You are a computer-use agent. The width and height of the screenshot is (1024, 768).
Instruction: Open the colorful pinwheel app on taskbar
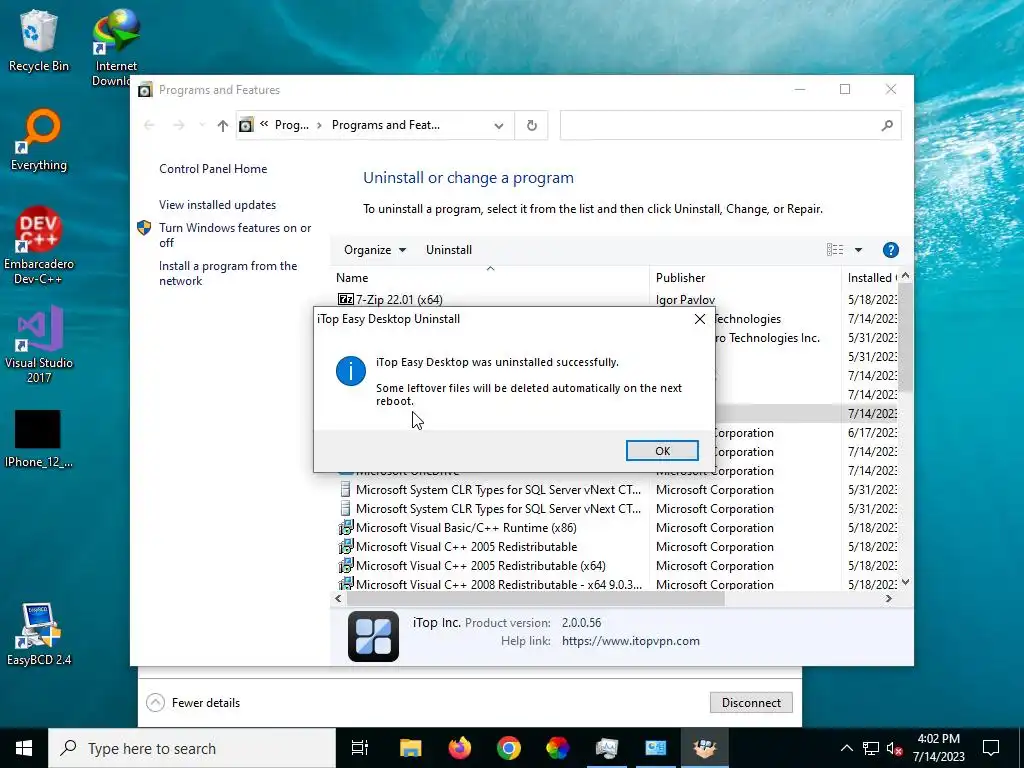tap(557, 748)
